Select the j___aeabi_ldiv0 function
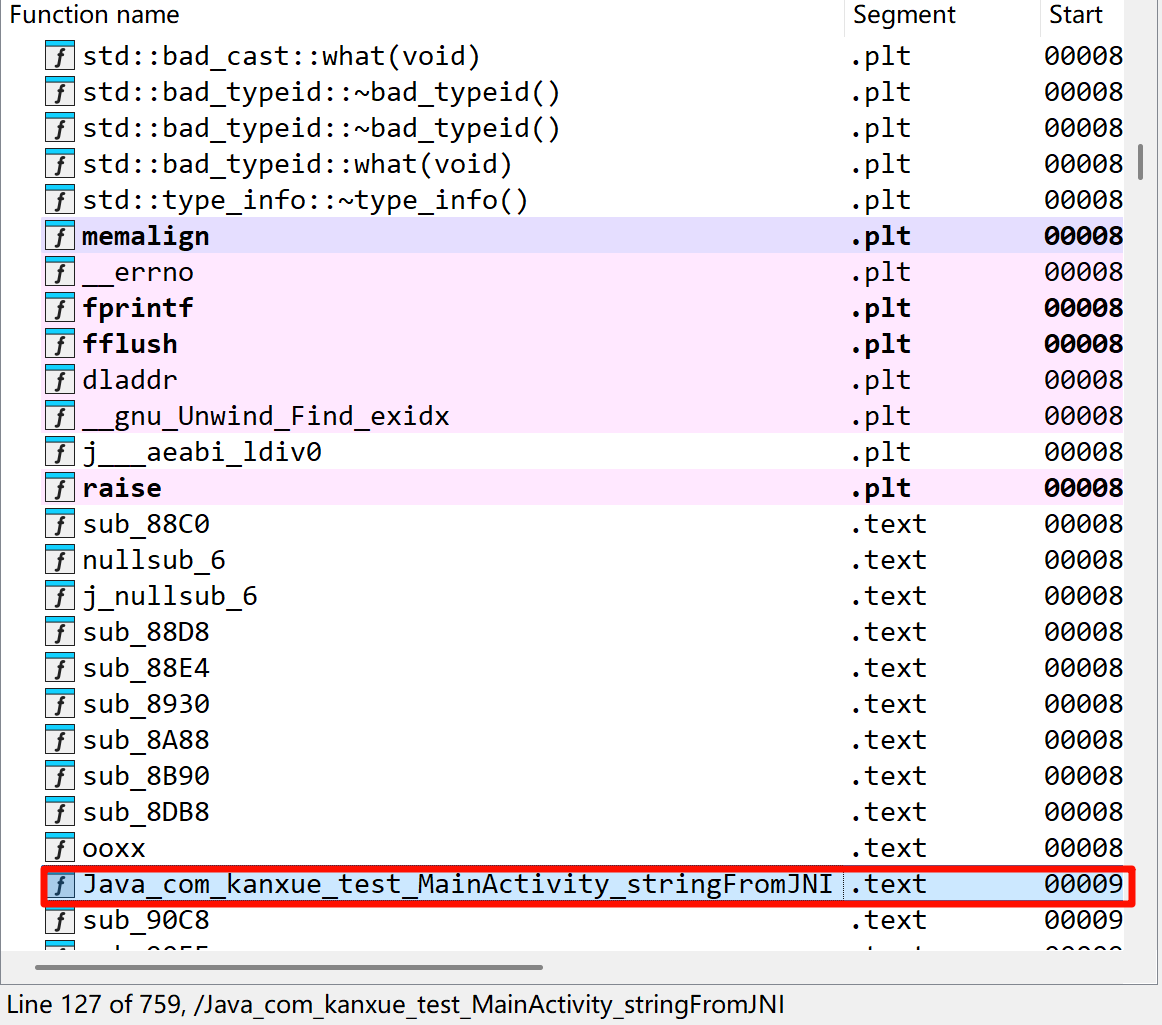The image size is (1162, 1025). pyautogui.click(x=202, y=453)
